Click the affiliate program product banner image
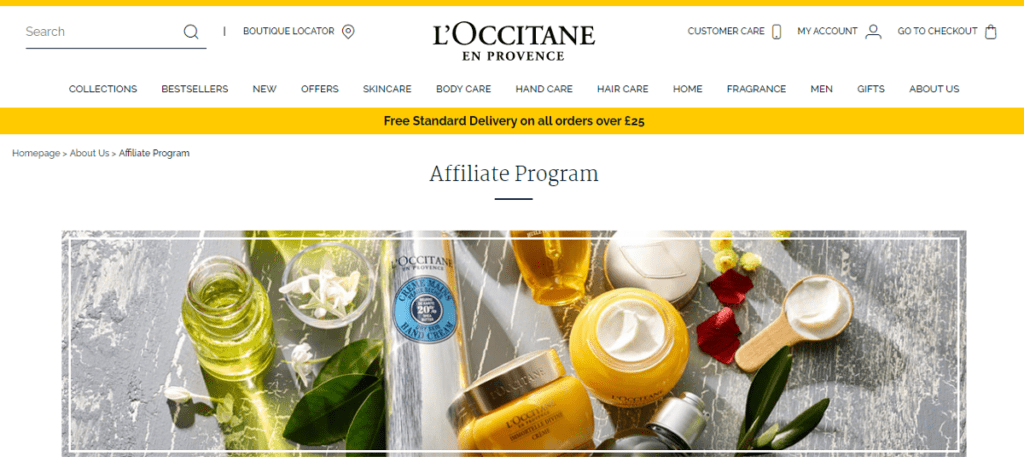1024x474 pixels. pos(514,343)
